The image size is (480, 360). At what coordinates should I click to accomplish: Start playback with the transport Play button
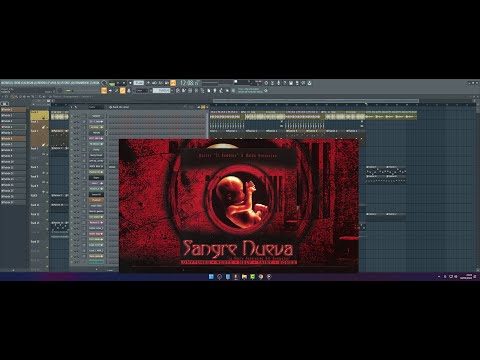(118, 83)
